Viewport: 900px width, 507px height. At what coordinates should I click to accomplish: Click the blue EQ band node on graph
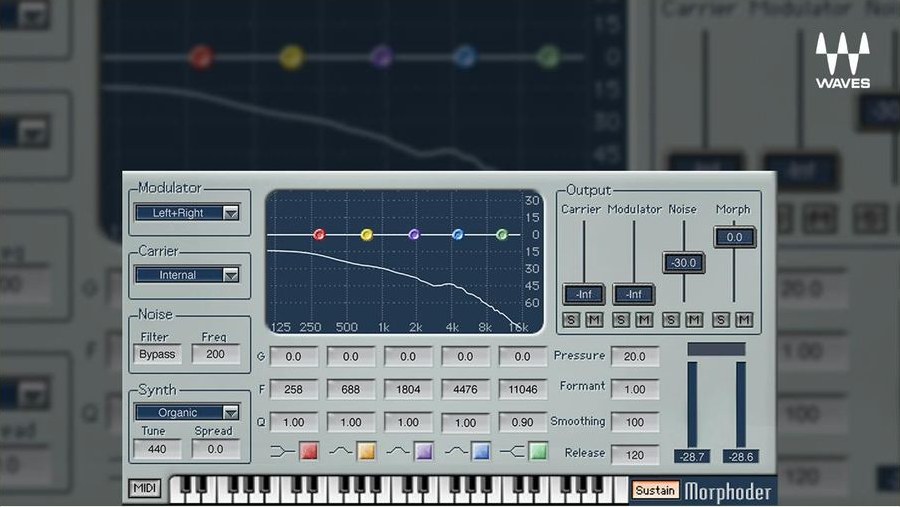tap(458, 234)
